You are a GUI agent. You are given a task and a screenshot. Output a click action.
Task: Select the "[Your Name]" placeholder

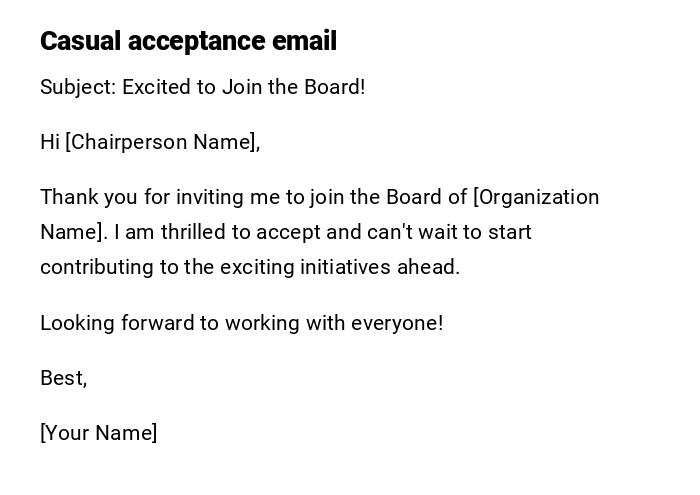tap(98, 433)
